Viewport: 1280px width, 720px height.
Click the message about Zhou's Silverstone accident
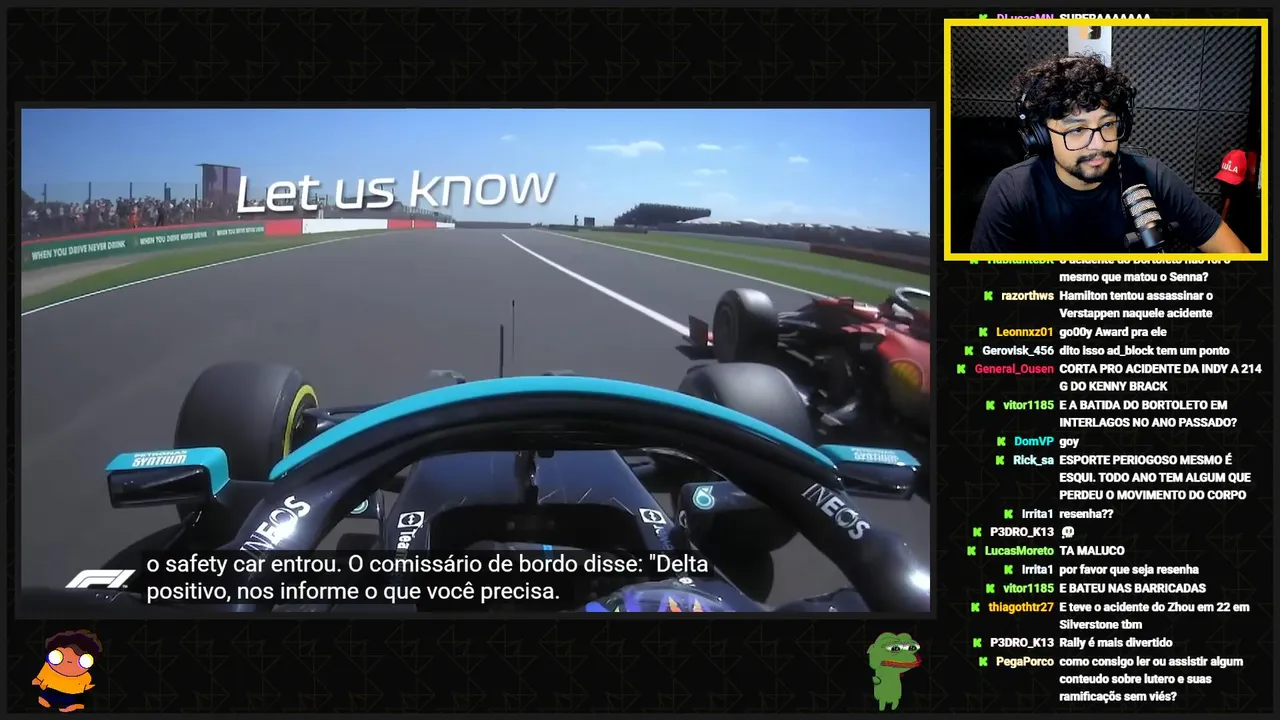(1152, 616)
